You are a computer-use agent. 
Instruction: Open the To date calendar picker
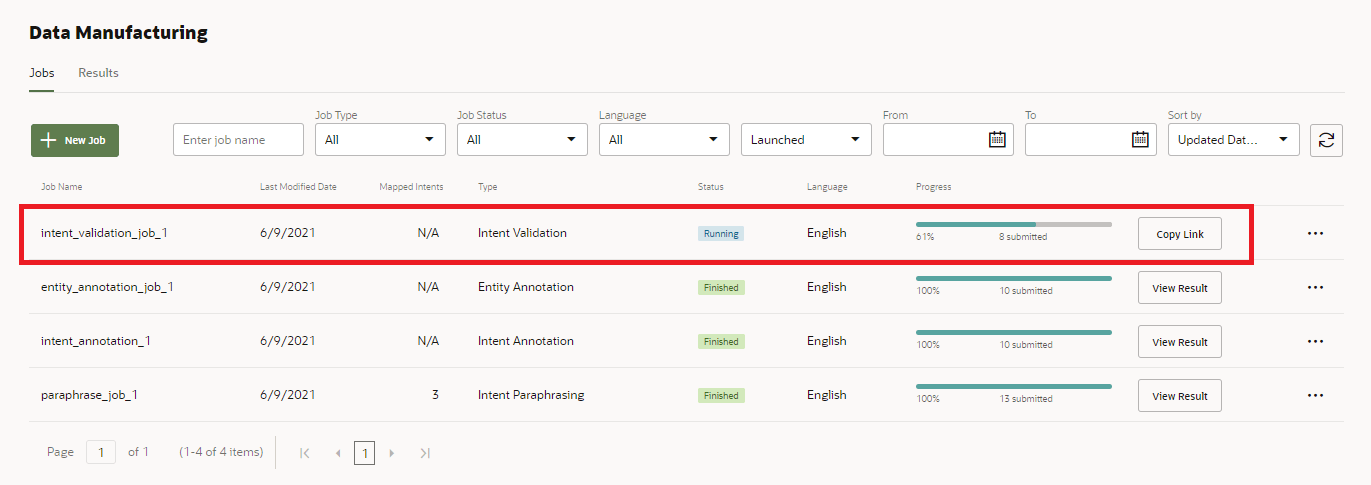[1139, 140]
